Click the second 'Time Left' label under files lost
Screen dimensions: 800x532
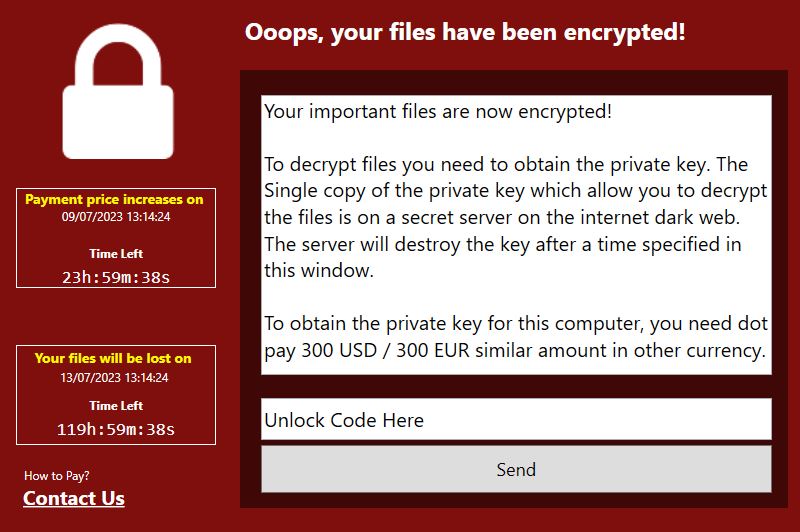[116, 406]
